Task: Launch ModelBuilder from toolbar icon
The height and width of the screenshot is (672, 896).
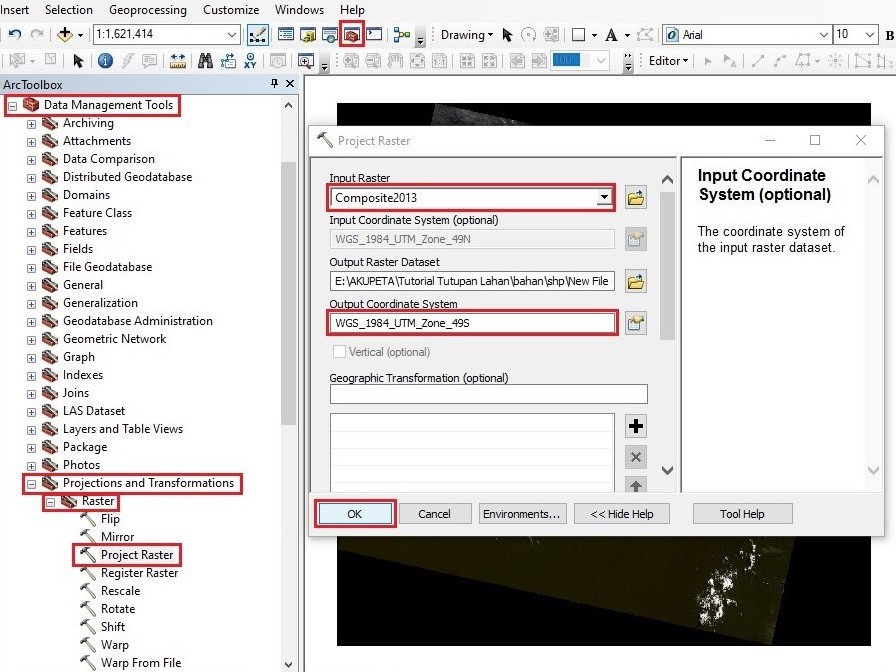Action: click(x=402, y=34)
